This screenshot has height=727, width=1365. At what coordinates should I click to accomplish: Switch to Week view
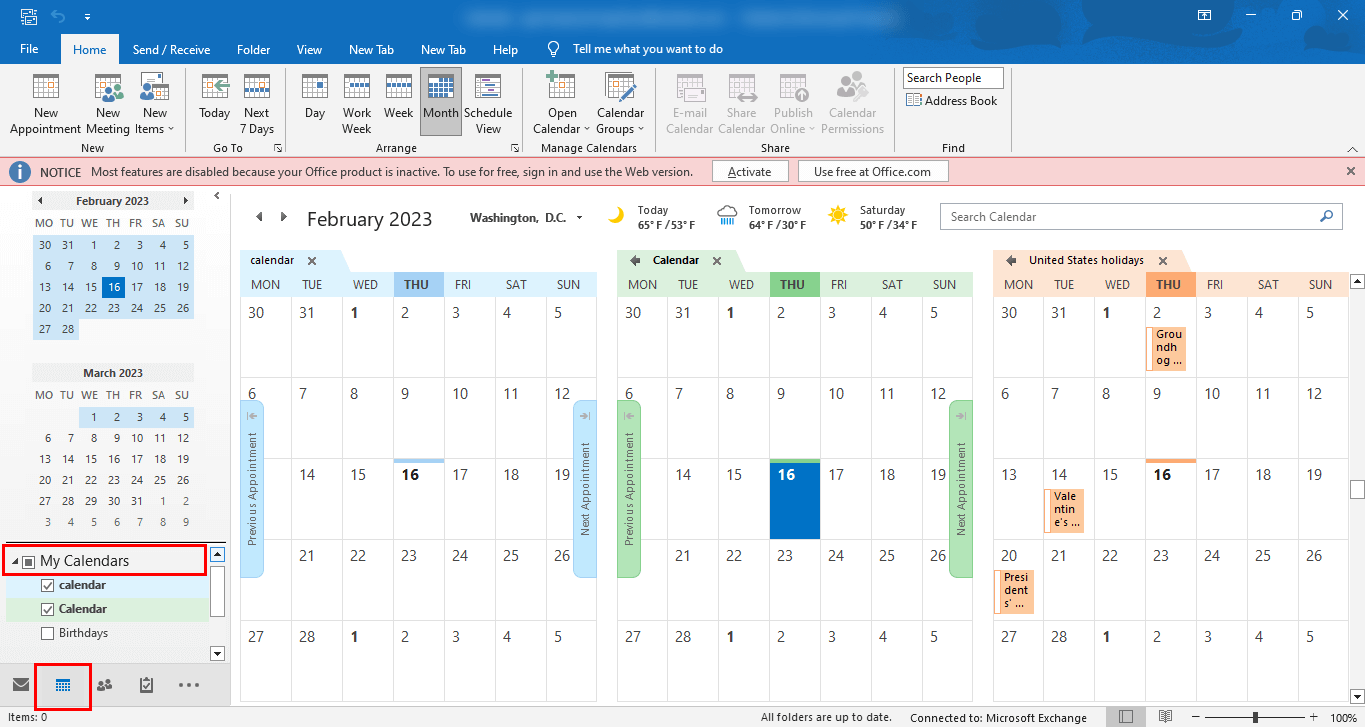coord(399,98)
